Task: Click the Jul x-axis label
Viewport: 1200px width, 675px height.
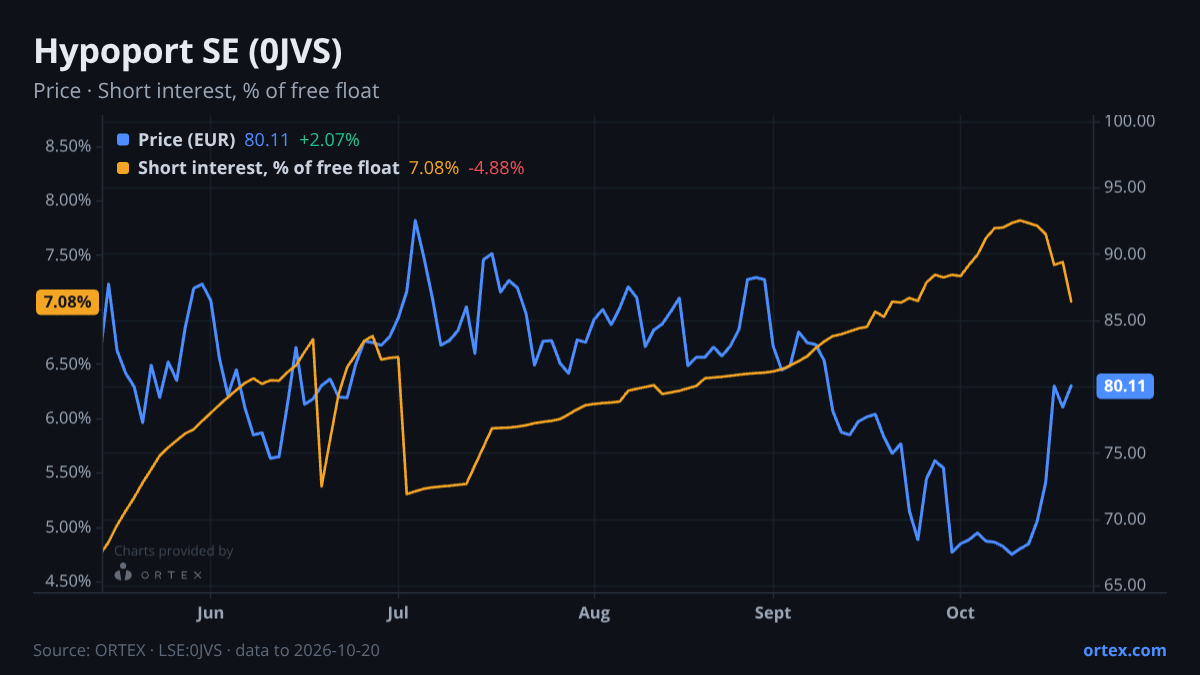Action: pos(399,611)
